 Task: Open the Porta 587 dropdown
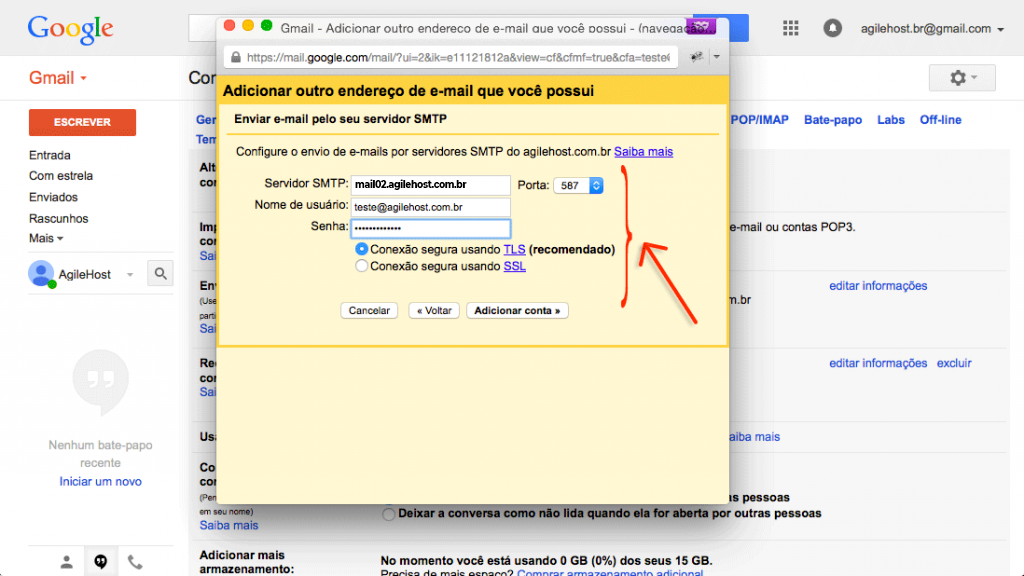point(578,185)
